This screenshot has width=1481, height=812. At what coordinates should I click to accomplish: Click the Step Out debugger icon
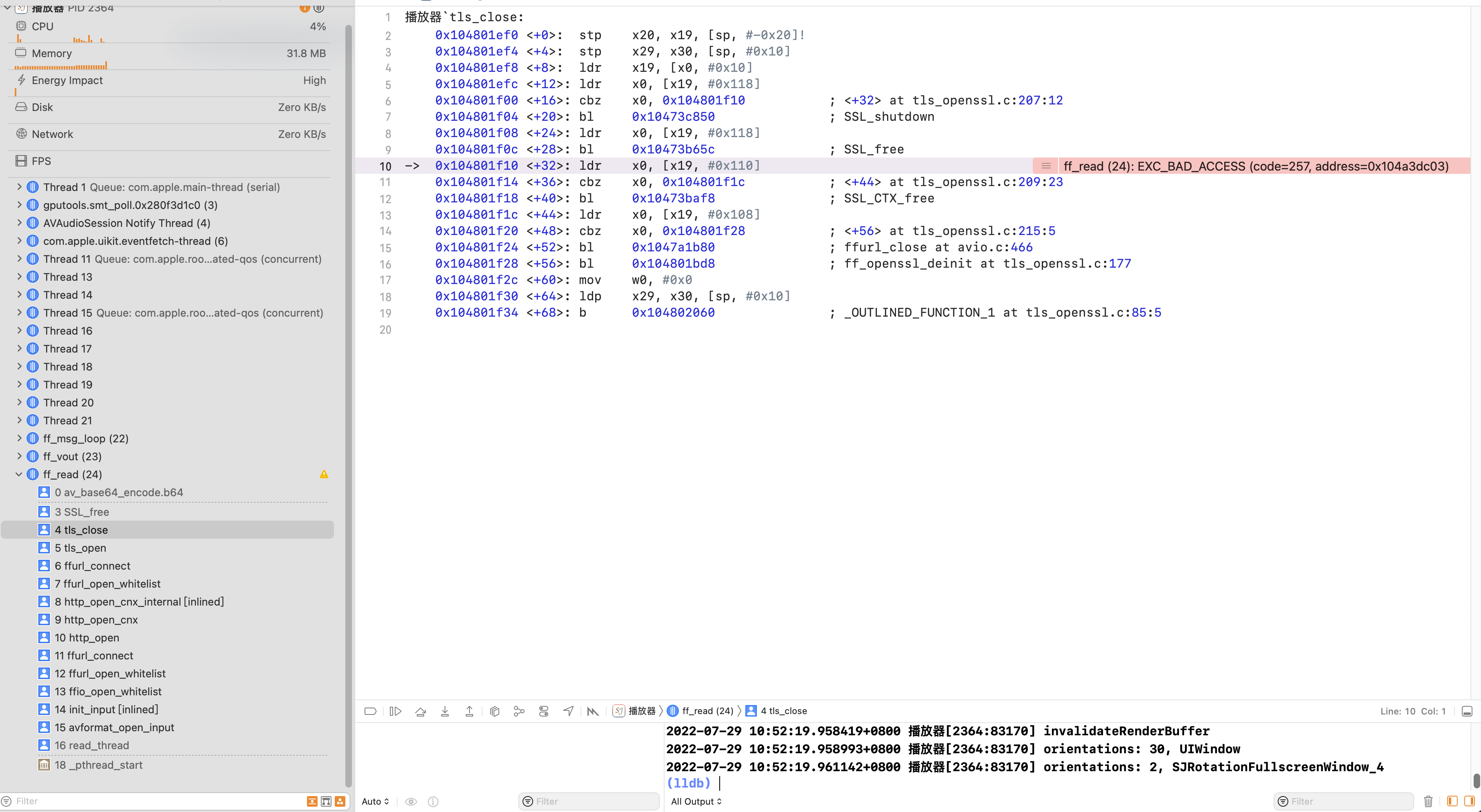click(x=469, y=711)
